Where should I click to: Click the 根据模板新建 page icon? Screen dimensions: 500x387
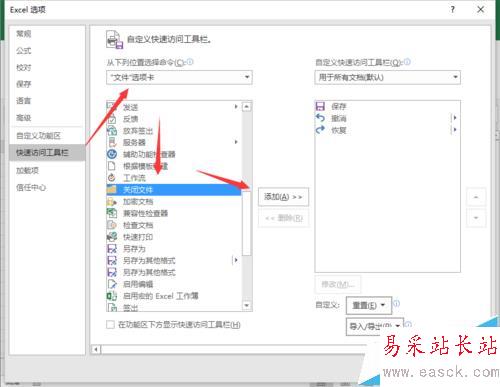112,166
